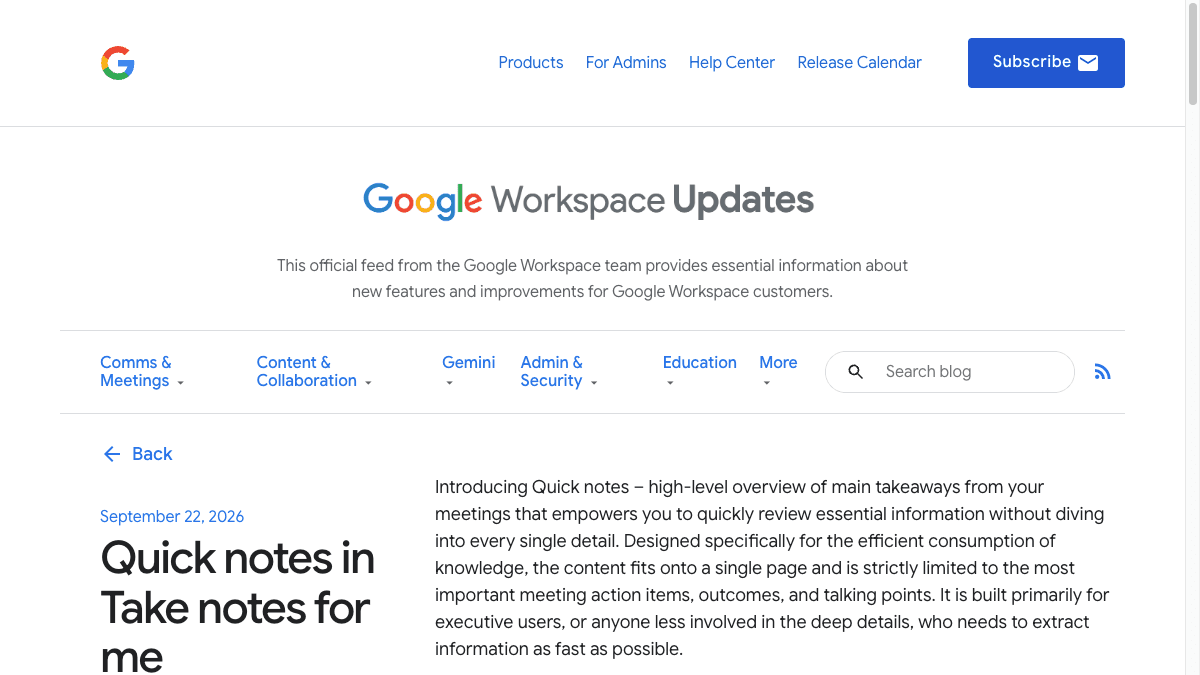
Task: Focus the Search blog field
Action: point(950,372)
